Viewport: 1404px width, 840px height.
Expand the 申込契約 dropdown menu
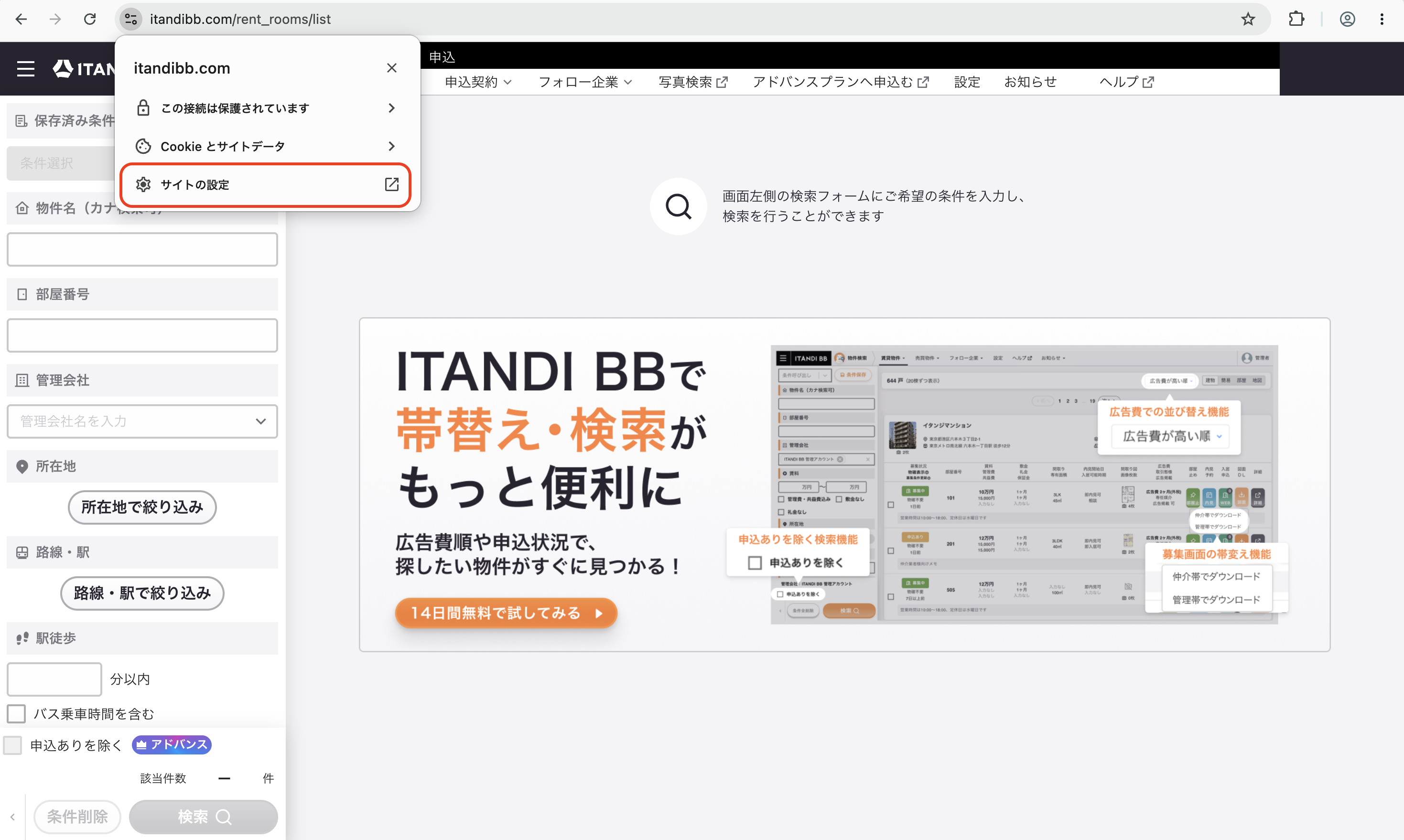(x=478, y=82)
